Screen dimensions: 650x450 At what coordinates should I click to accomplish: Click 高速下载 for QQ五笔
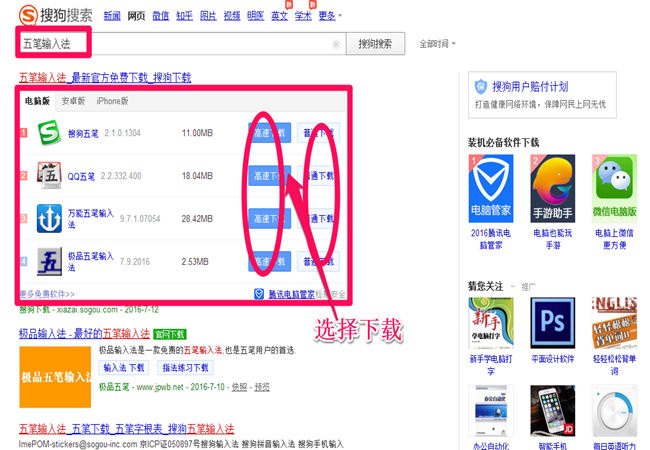pos(269,175)
